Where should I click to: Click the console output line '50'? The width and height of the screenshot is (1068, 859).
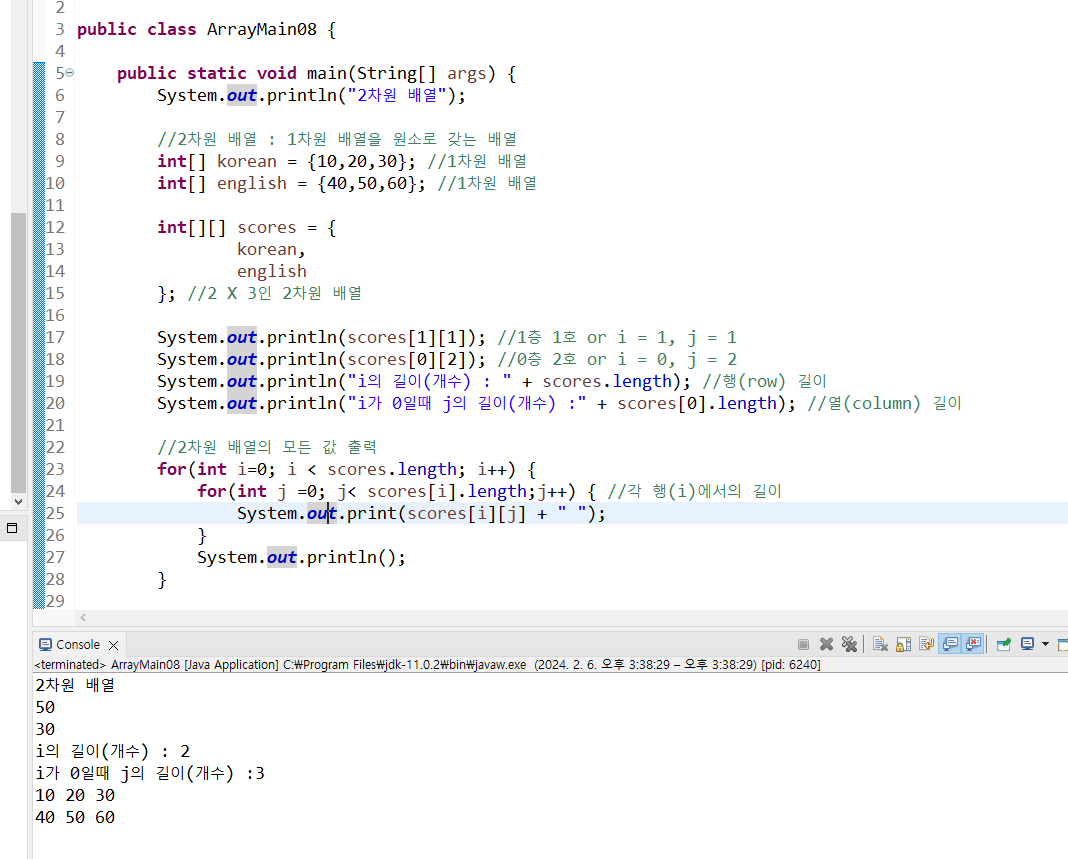coord(45,707)
